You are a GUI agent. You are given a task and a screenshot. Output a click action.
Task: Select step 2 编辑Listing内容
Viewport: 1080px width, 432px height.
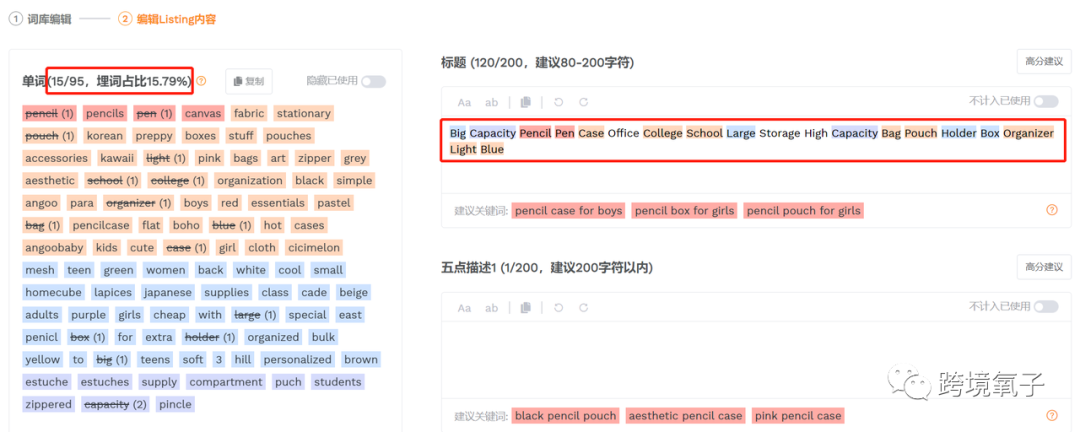[x=167, y=19]
